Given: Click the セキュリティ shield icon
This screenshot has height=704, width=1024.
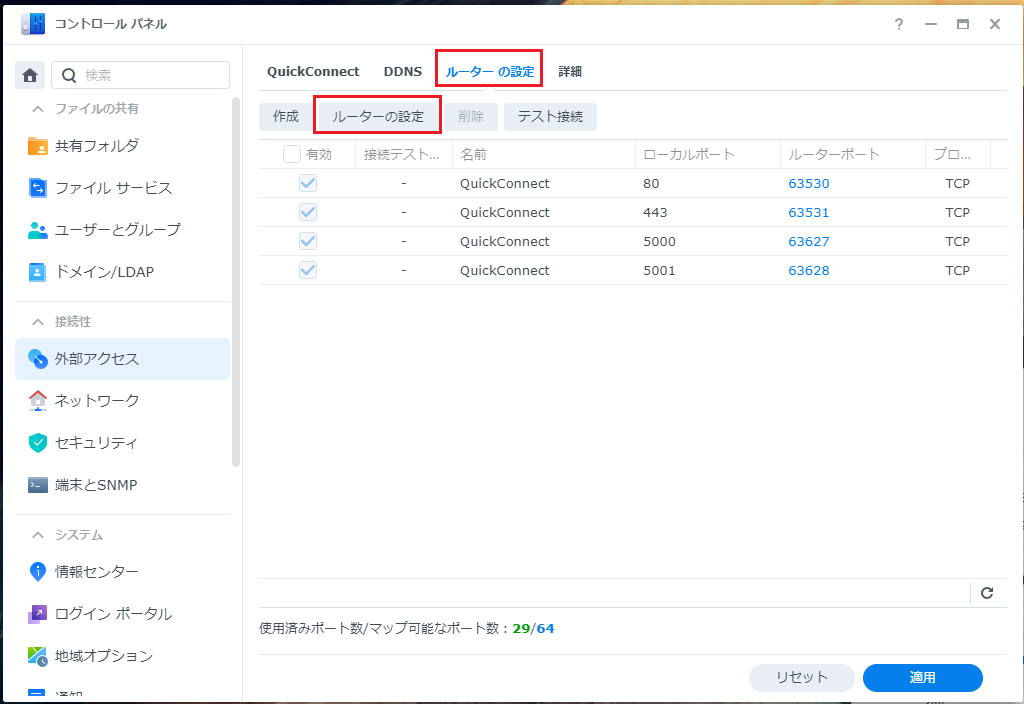Looking at the screenshot, I should tap(37, 443).
